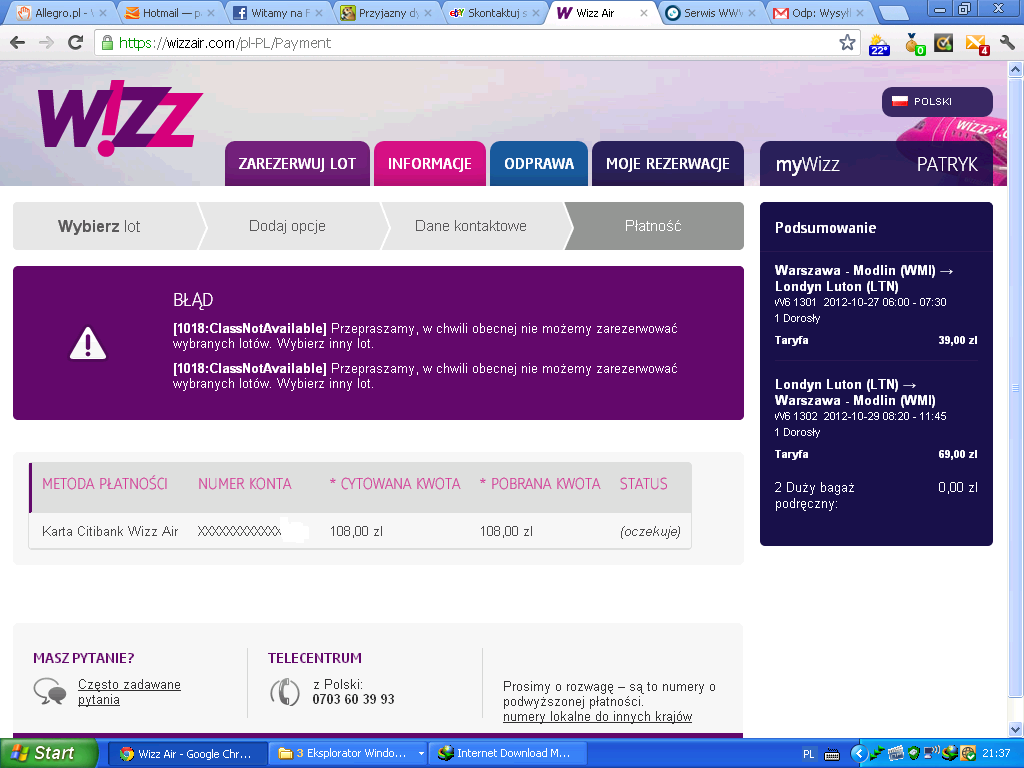This screenshot has width=1024, height=768.
Task: Click the Wizz logo
Action: click(120, 116)
